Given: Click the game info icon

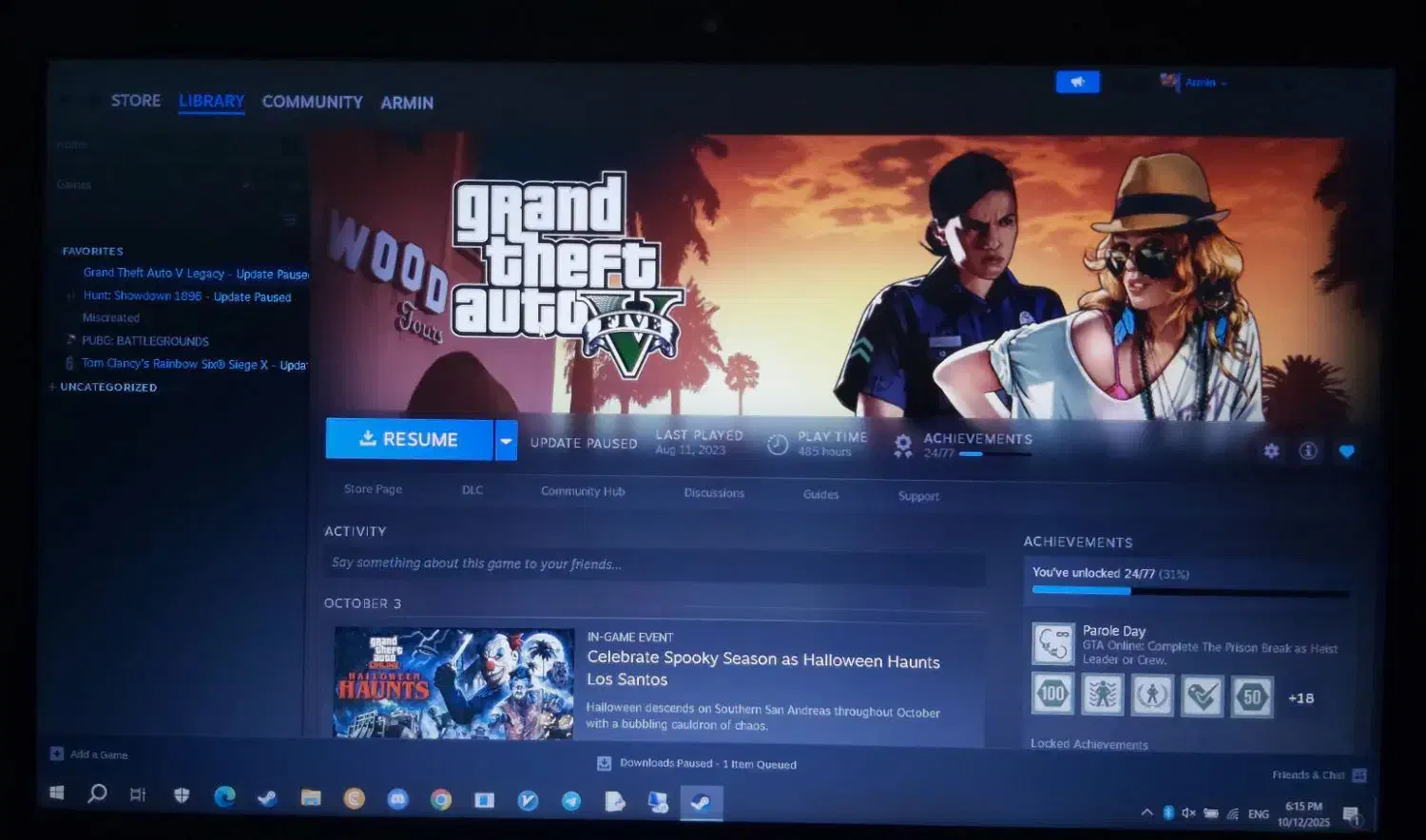Looking at the screenshot, I should (1308, 451).
